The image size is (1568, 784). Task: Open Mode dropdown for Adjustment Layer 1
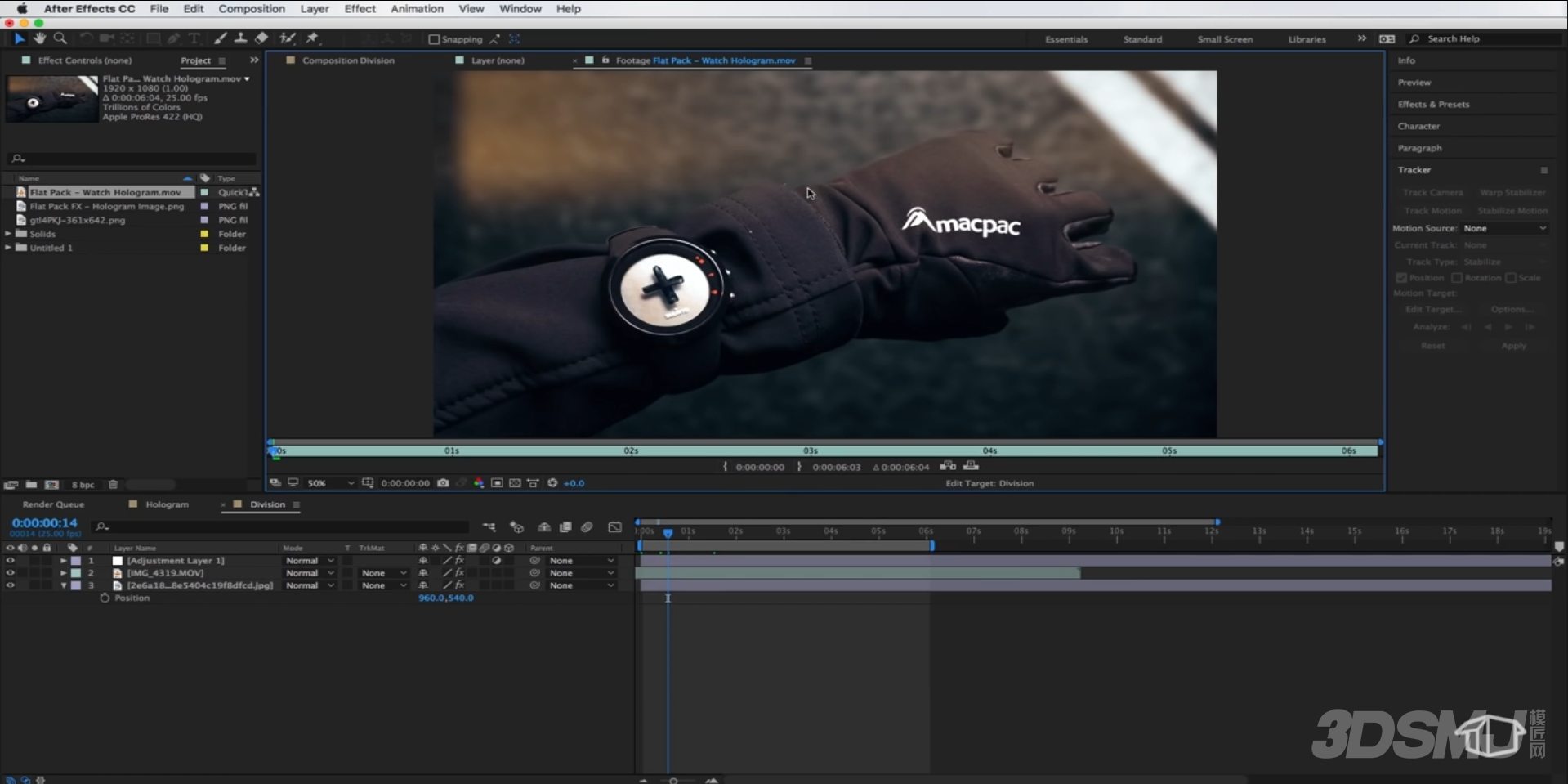coord(310,561)
